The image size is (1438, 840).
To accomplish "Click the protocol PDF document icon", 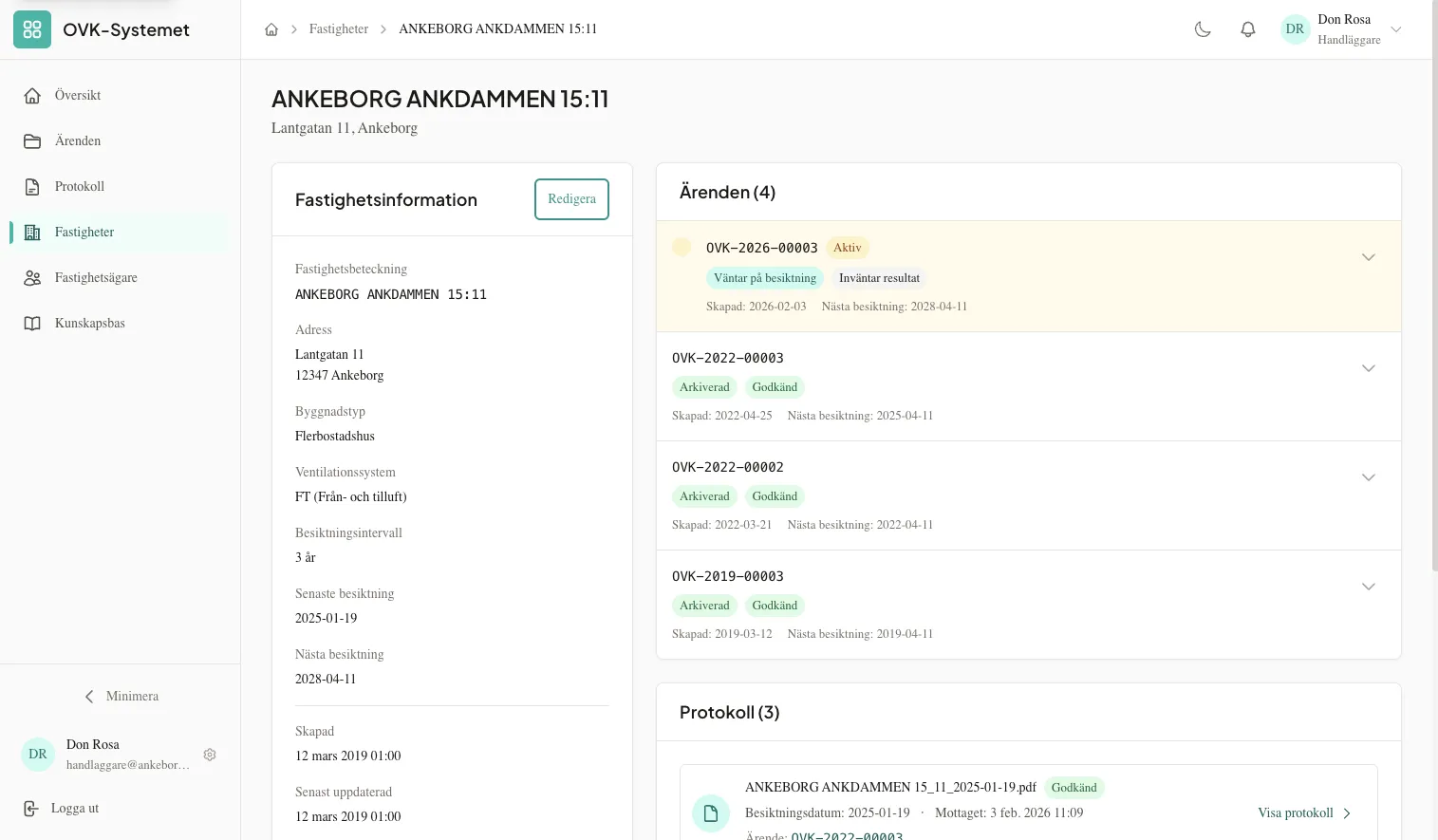I will (x=710, y=813).
